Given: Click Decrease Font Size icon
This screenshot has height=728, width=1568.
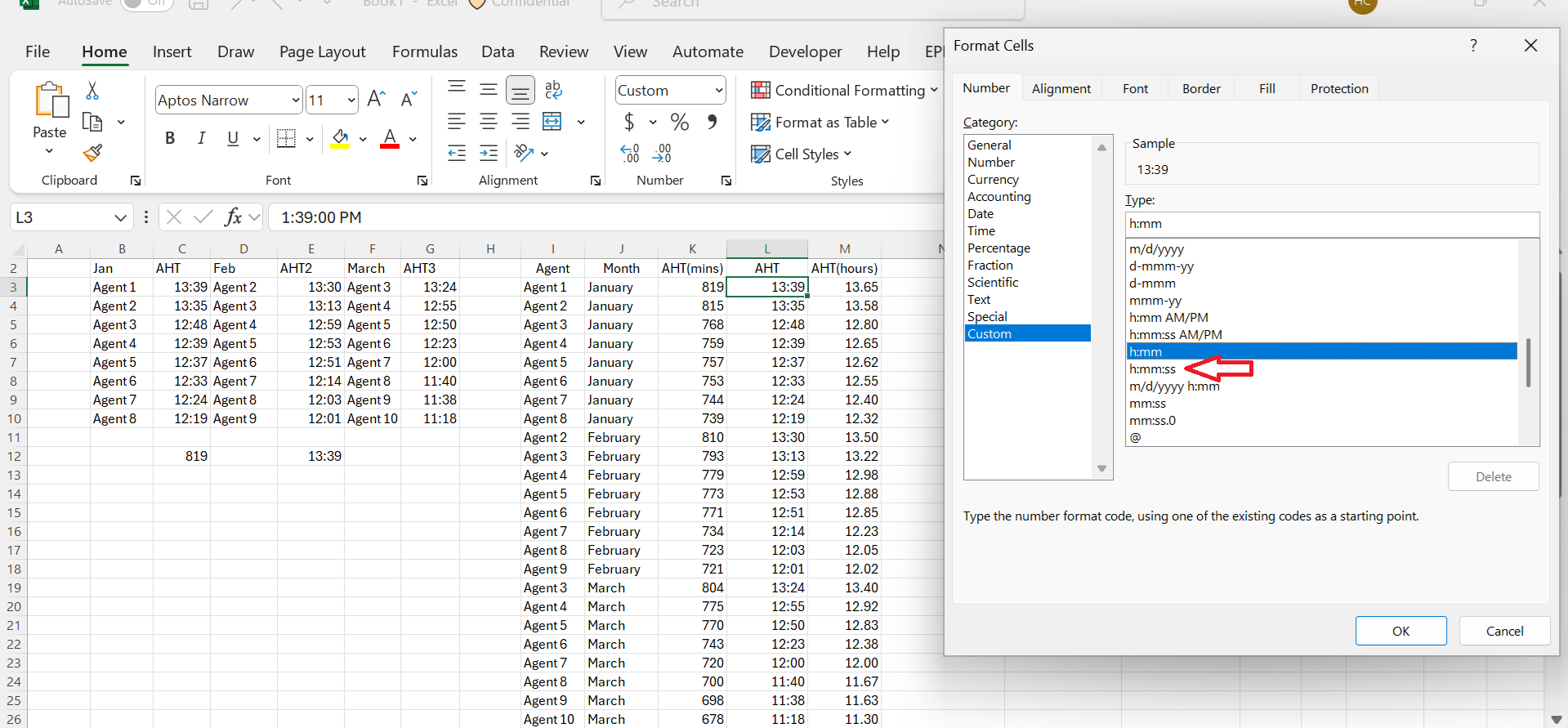Looking at the screenshot, I should [x=409, y=100].
